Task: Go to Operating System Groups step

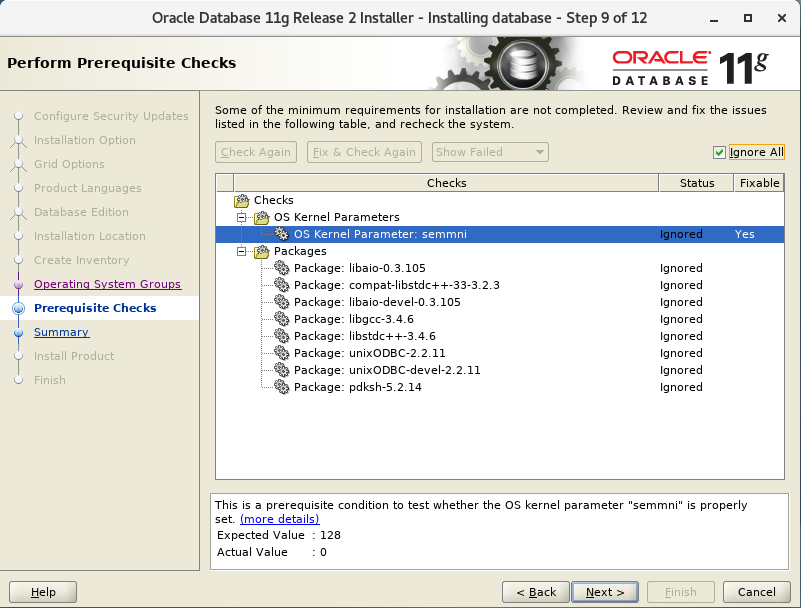Action: (107, 284)
